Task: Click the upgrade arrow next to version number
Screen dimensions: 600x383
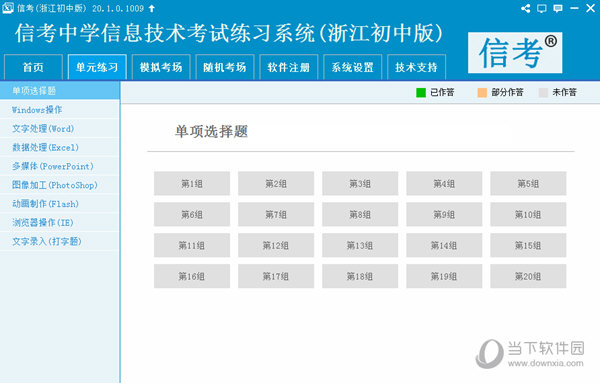Action: tap(152, 8)
